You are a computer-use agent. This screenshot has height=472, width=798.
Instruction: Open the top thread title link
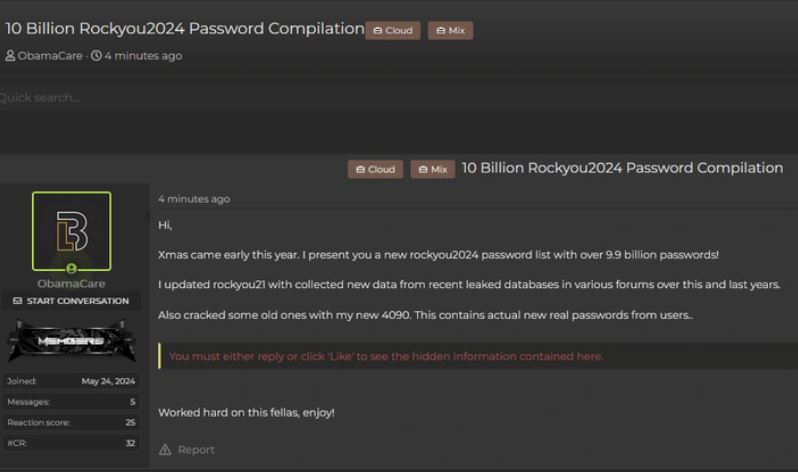click(x=185, y=28)
